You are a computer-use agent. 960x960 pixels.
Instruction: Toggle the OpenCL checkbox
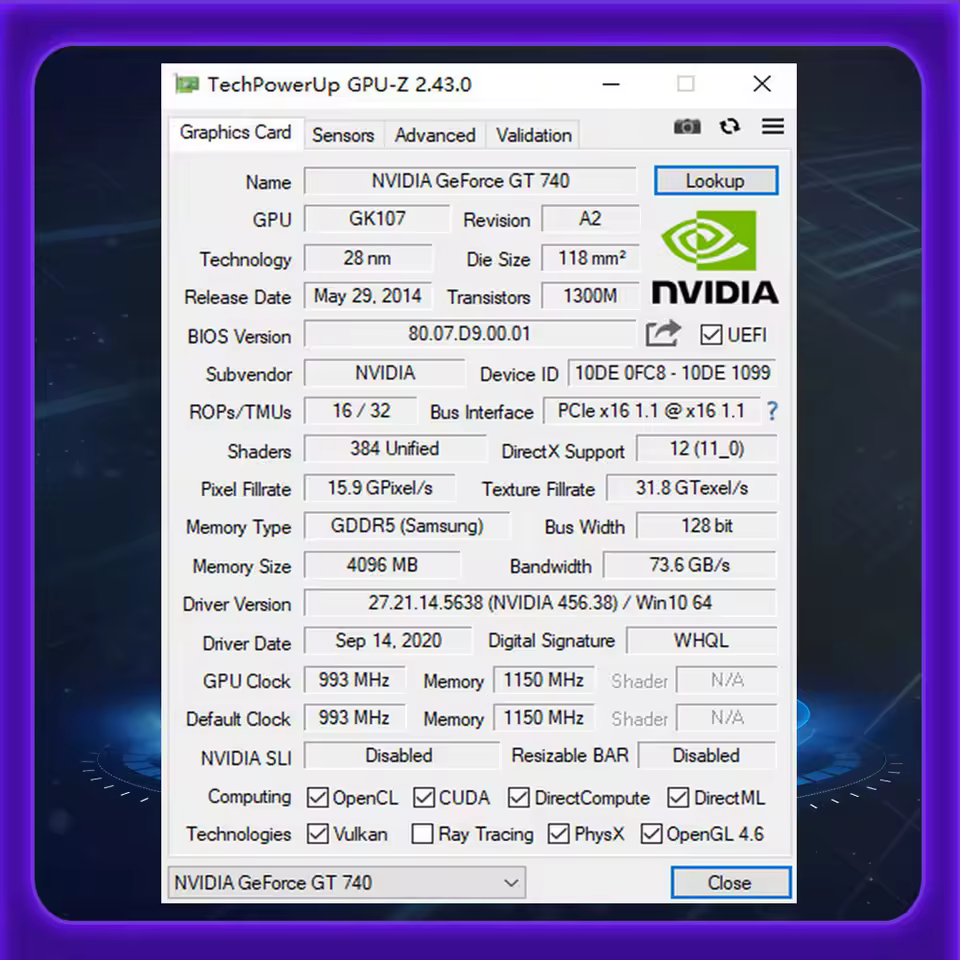click(317, 798)
